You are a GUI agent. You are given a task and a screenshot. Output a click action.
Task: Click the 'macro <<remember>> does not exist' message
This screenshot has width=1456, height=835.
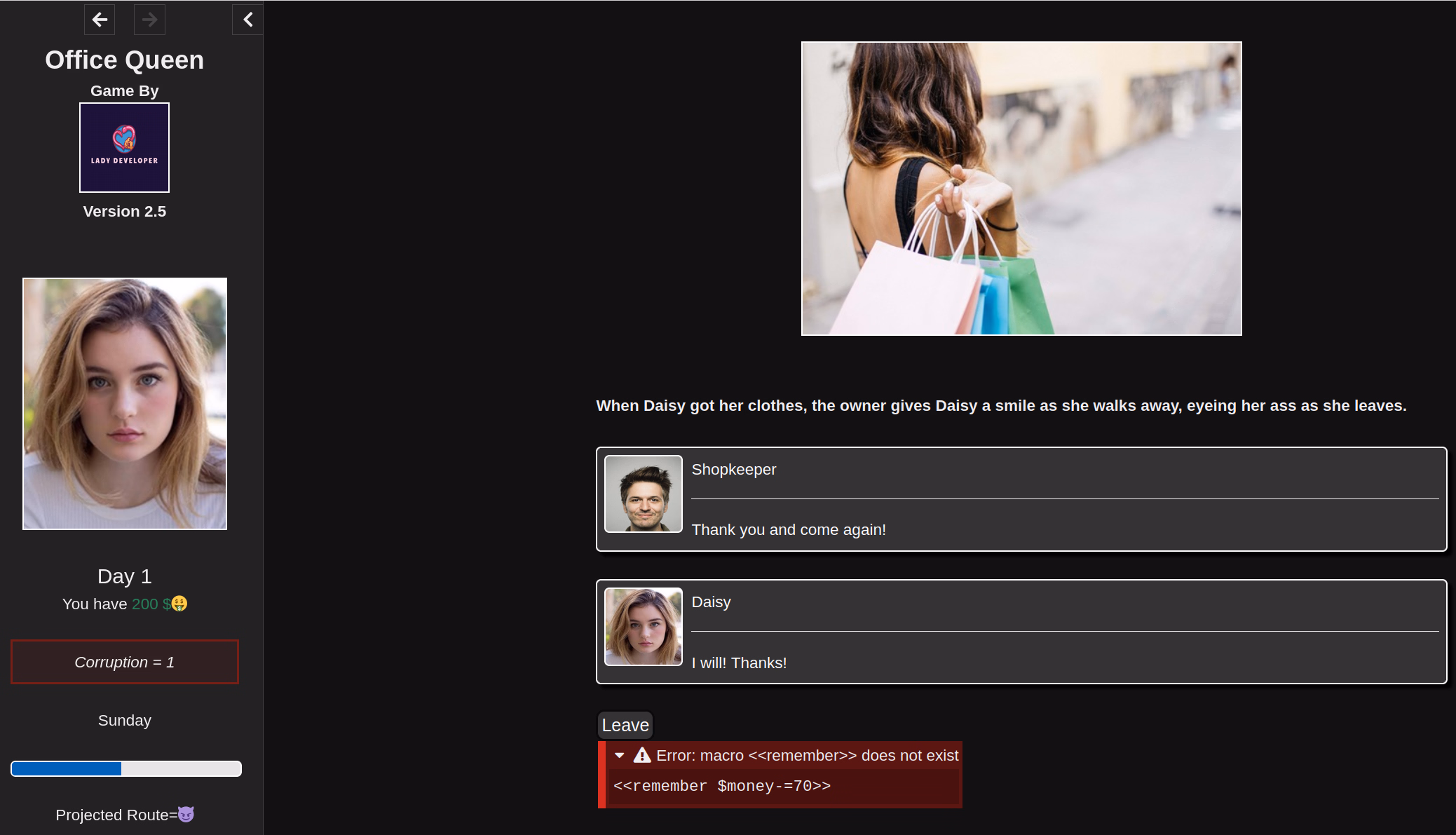pyautogui.click(x=829, y=756)
